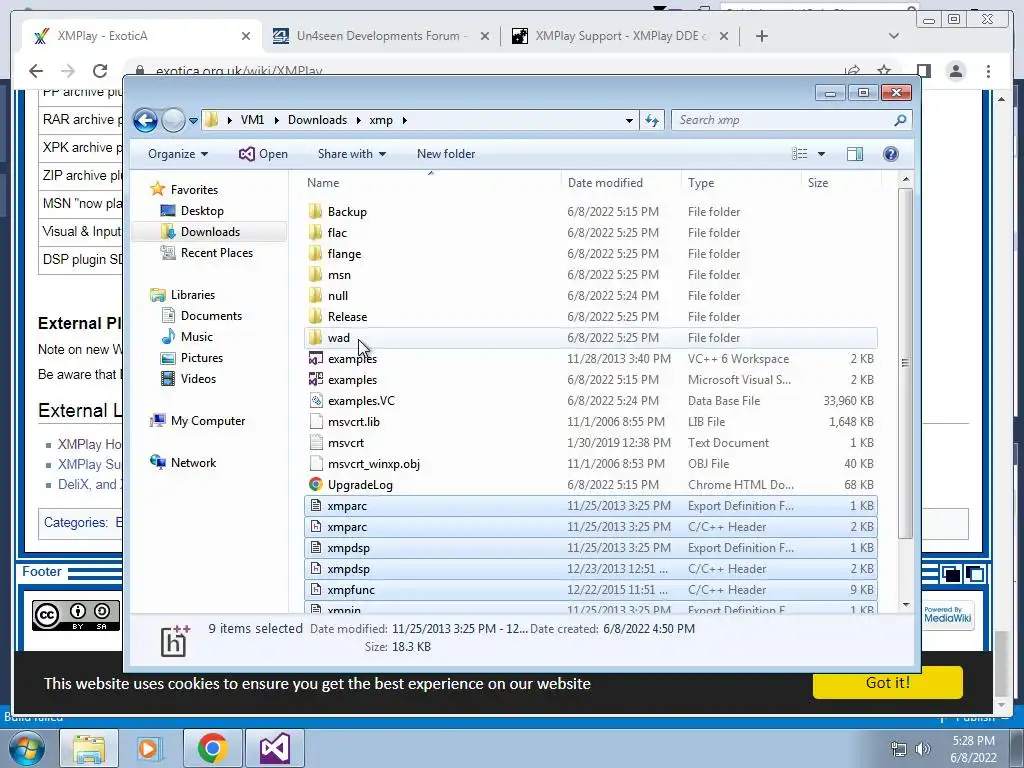Image resolution: width=1024 pixels, height=768 pixels.
Task: Click VM1 in the address breadcrumb
Action: tap(252, 120)
